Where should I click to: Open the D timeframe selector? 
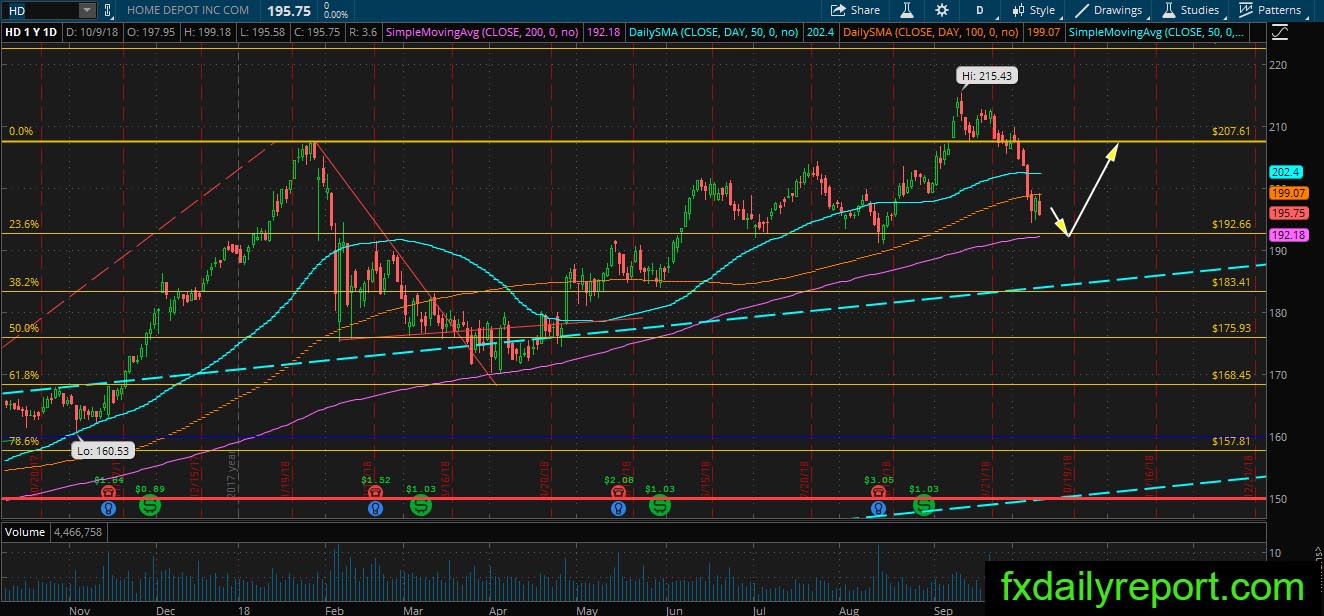tap(980, 10)
